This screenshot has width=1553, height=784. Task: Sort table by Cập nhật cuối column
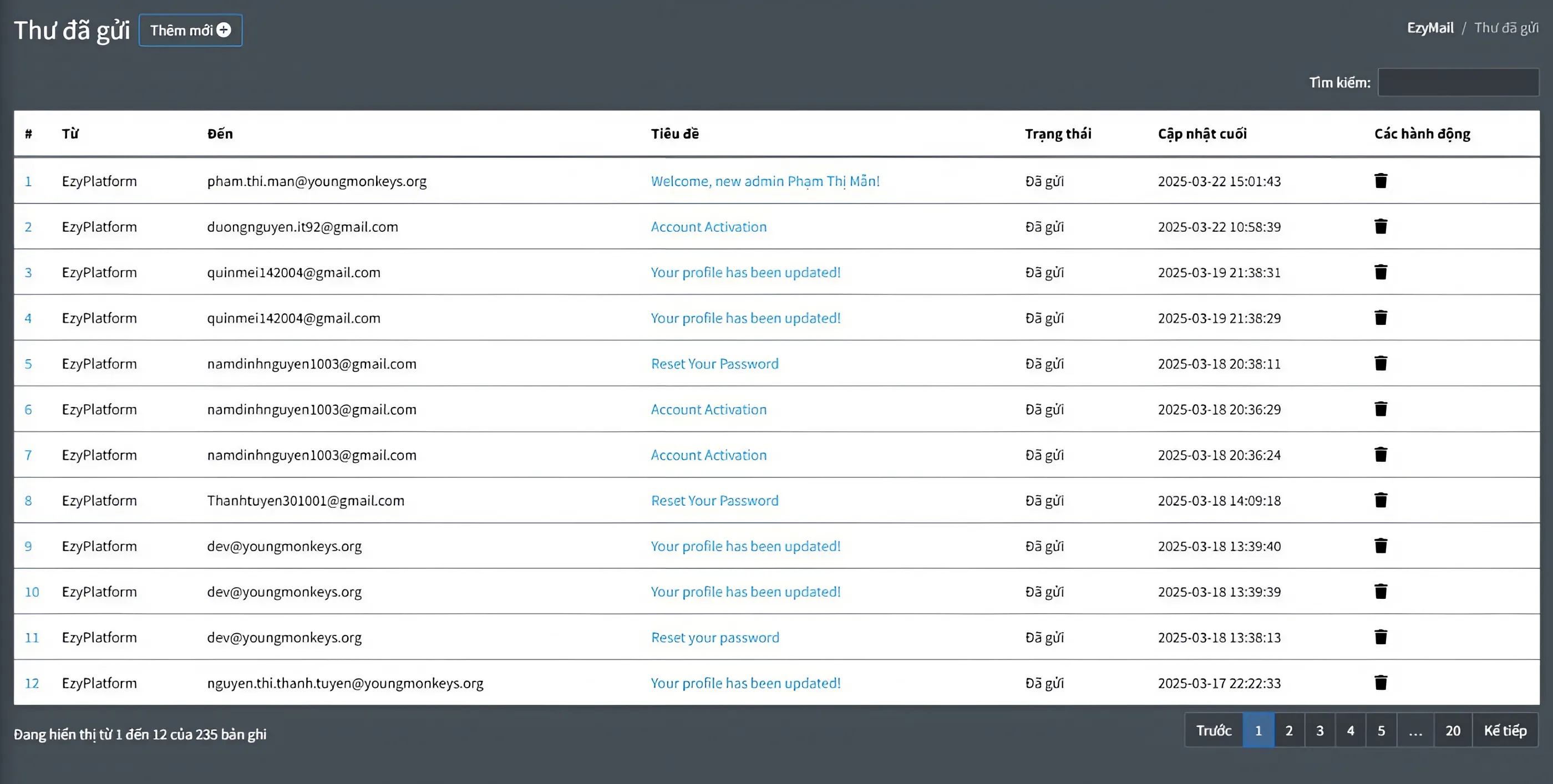point(1202,134)
